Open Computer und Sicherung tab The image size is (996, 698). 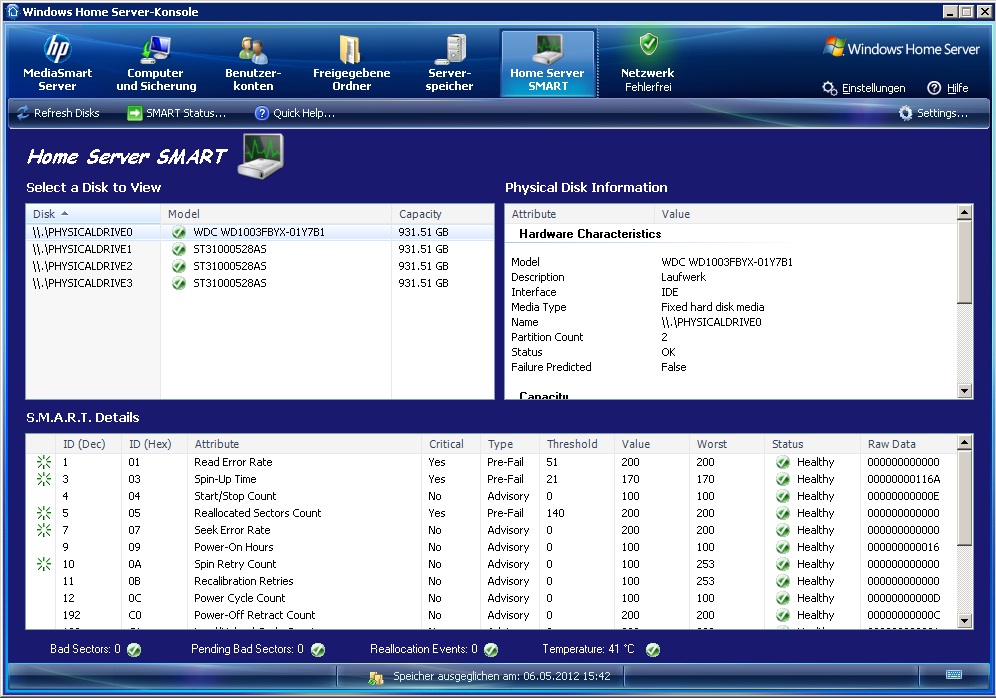[156, 63]
